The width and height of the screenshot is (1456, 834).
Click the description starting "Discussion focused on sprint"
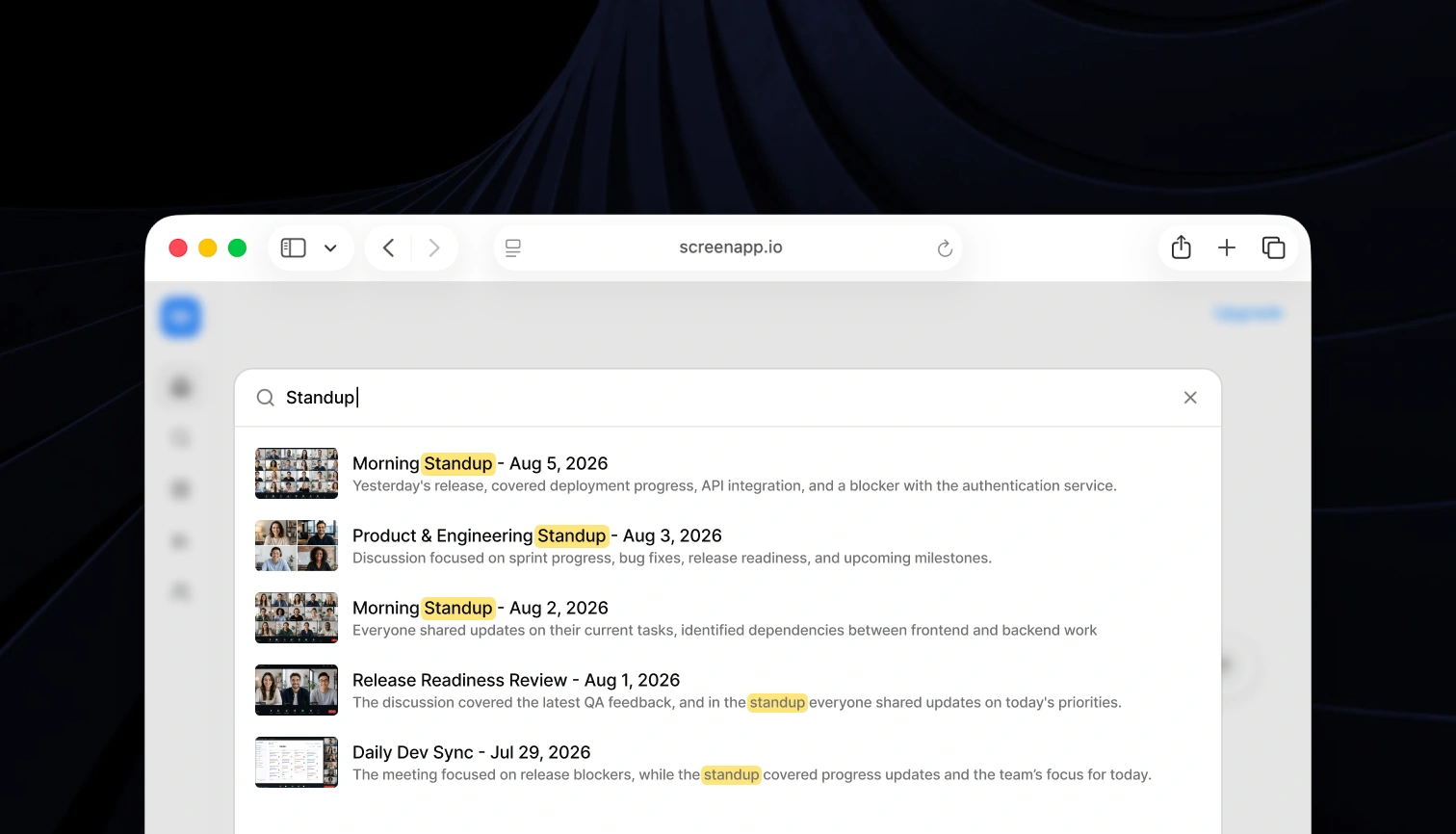(x=672, y=559)
